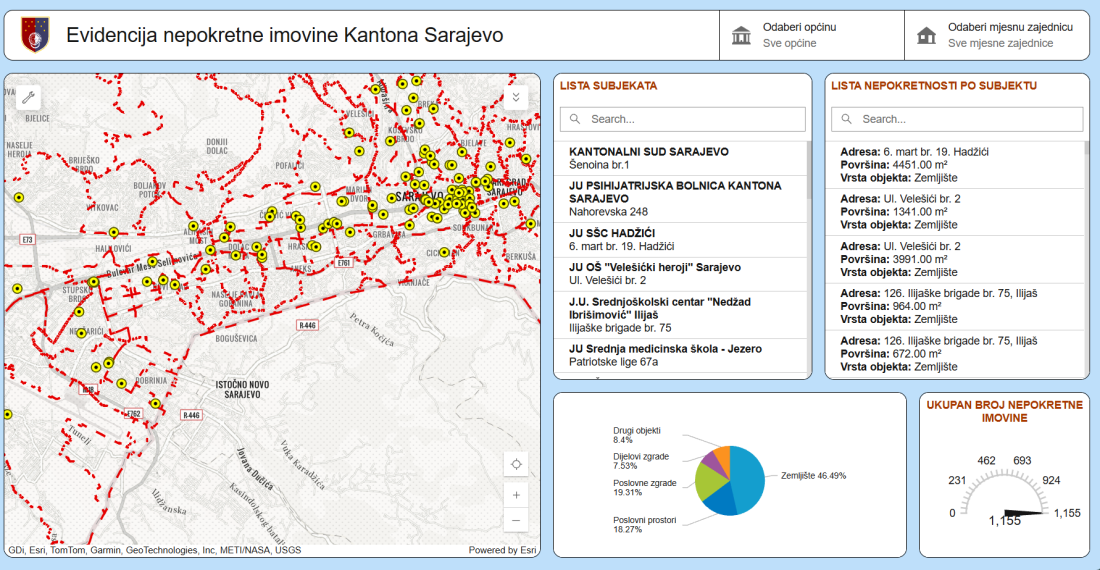Zoom out on the map
The image size is (1100, 570).
(x=516, y=520)
